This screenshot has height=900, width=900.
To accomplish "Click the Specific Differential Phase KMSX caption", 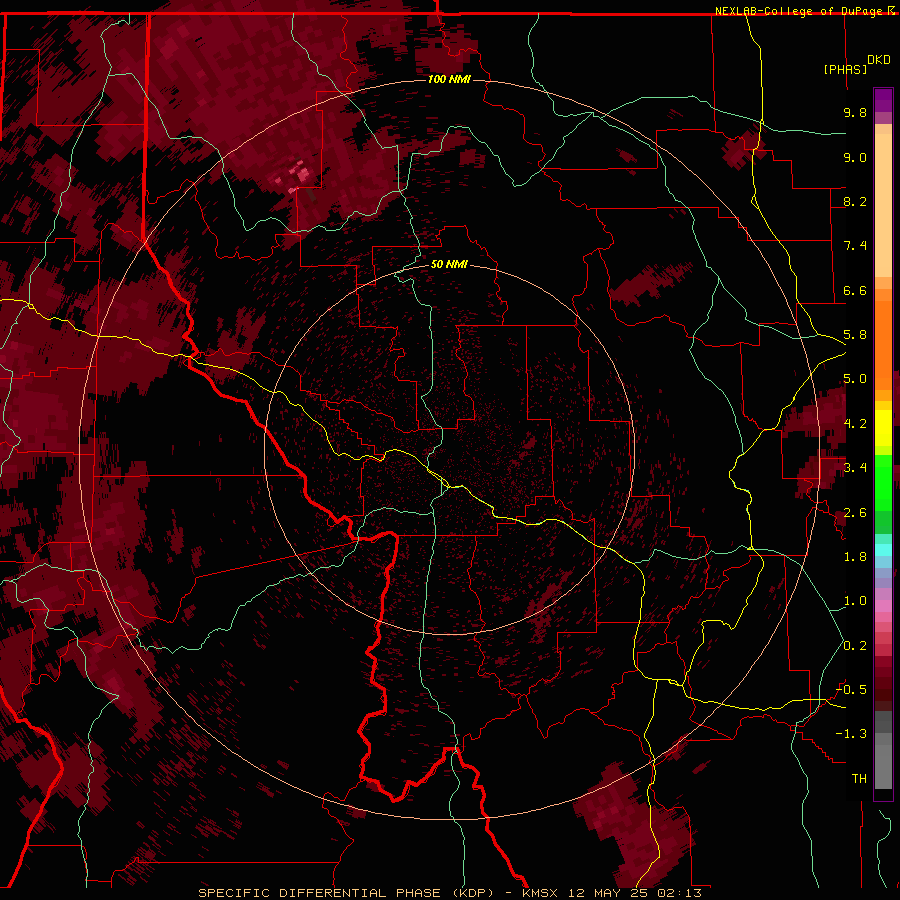I will [x=450, y=893].
